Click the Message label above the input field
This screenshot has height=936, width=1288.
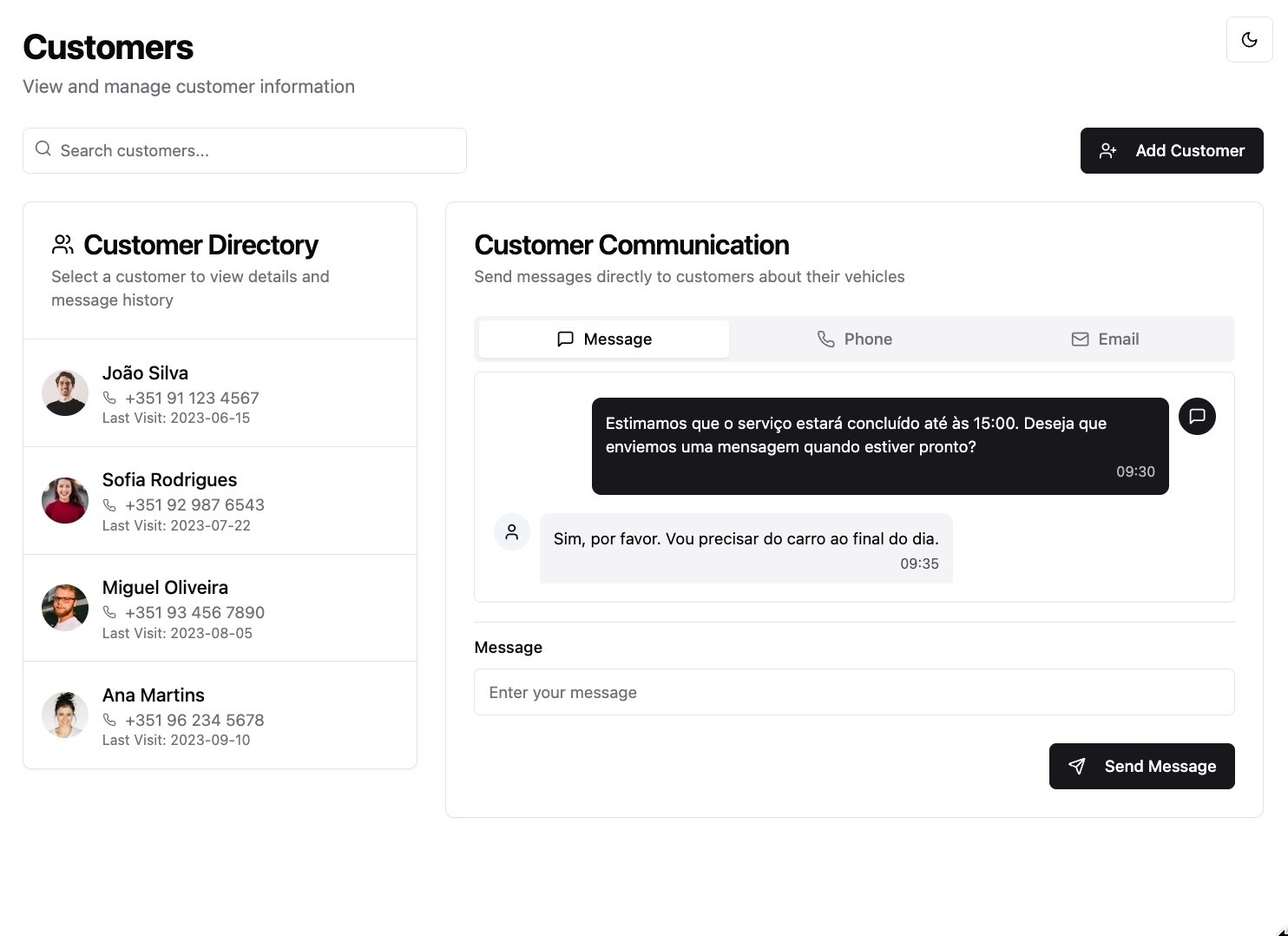tap(509, 648)
